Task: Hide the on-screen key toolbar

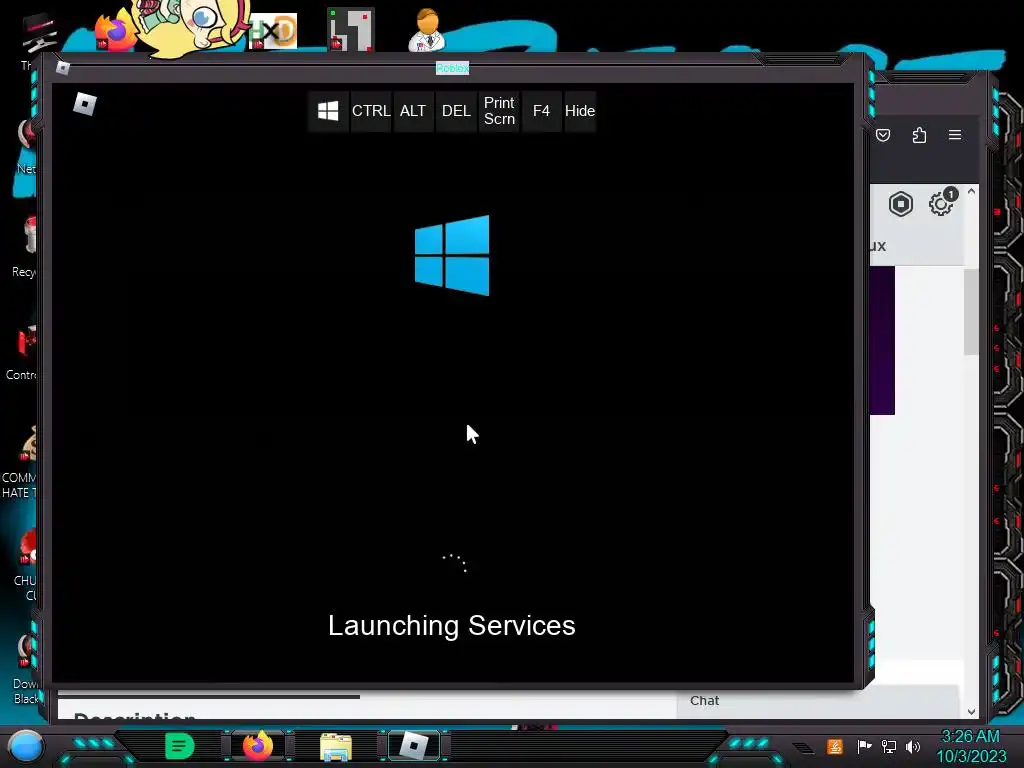Action: 580,111
